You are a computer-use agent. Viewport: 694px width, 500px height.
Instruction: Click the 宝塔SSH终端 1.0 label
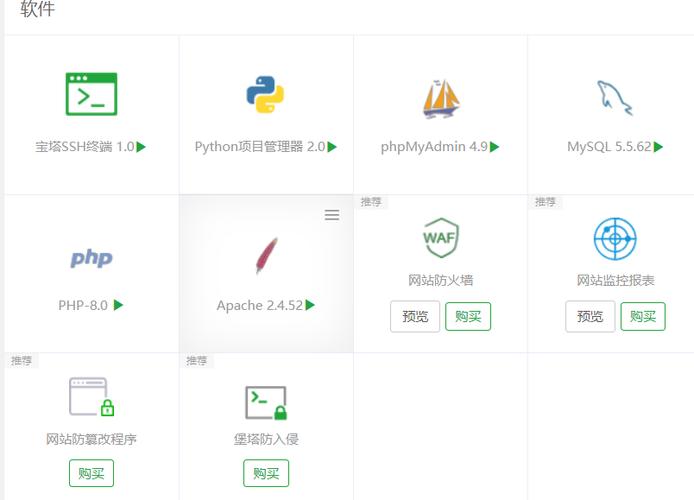(85, 146)
